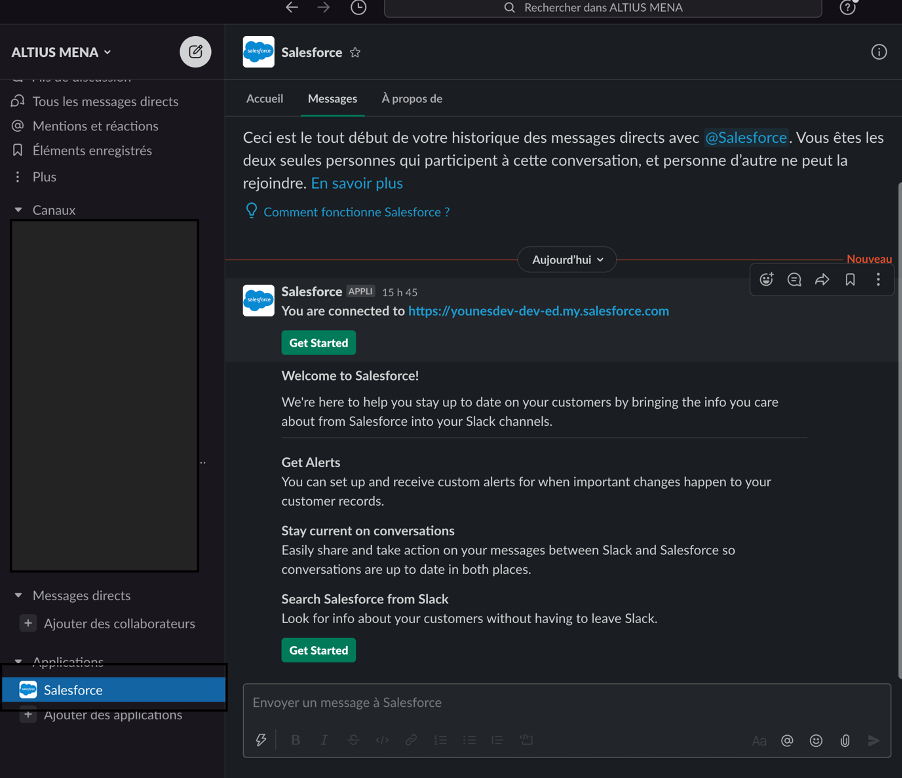Apply strikethrough formatting in composer

tap(353, 740)
